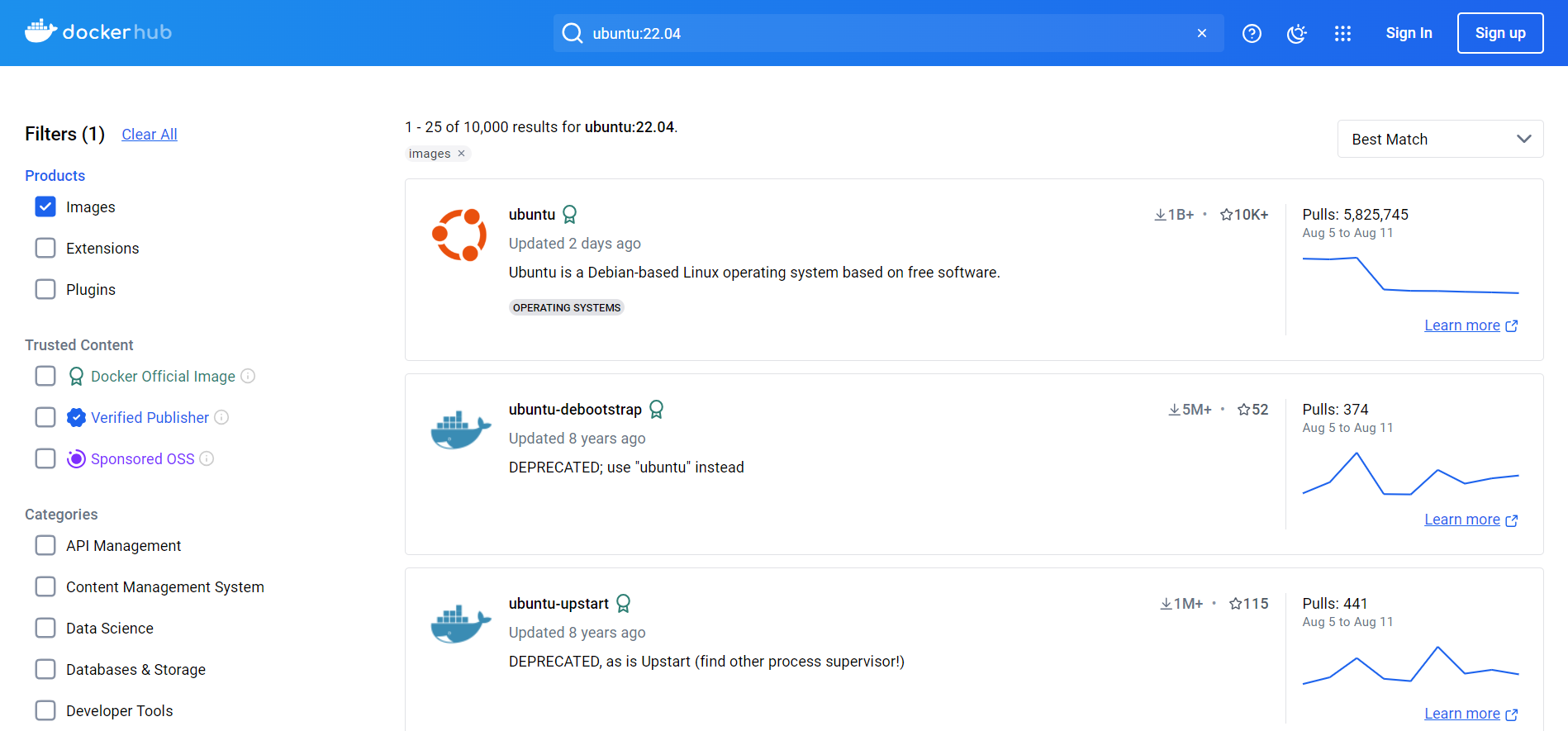Click the Verified Publisher blue check icon
Screen dimensions: 1568x731
[76, 417]
